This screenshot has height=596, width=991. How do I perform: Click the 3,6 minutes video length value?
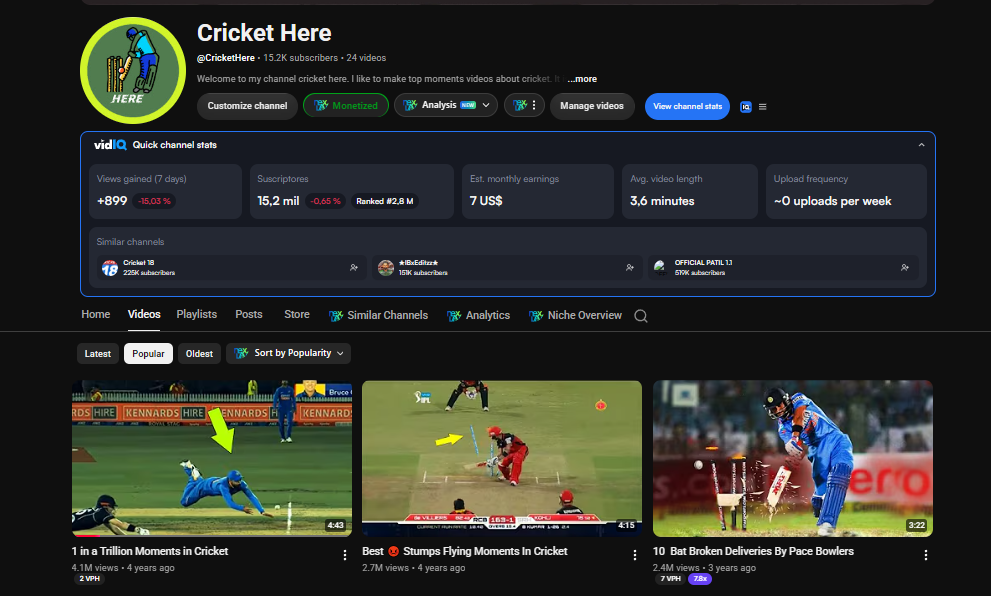click(662, 200)
